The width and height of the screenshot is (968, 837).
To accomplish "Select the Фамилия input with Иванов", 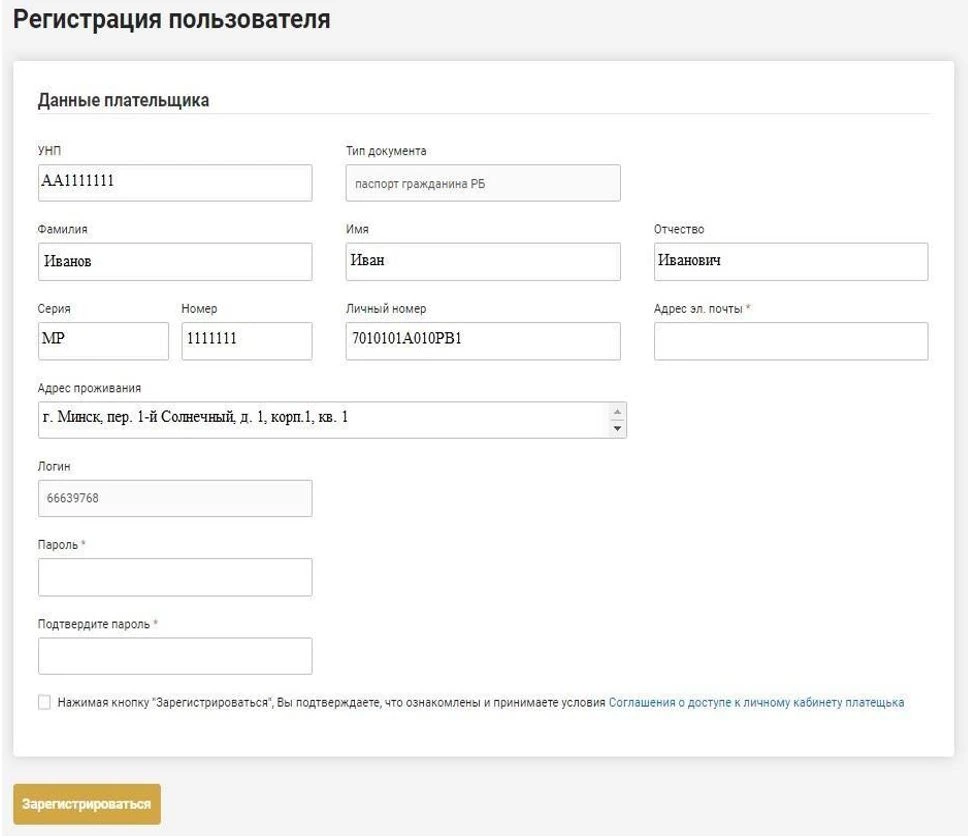I will coord(175,262).
